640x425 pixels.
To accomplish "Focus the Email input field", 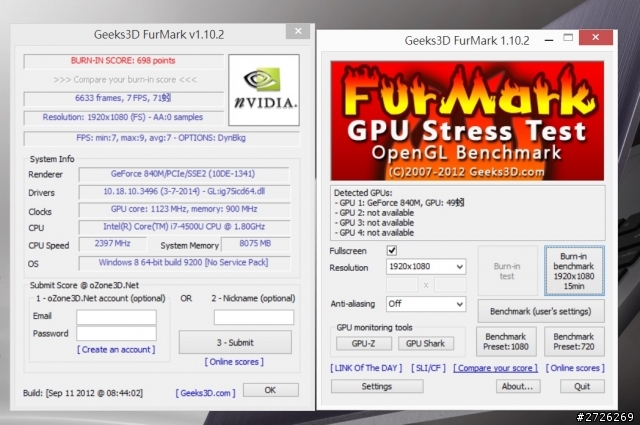I will (116, 317).
